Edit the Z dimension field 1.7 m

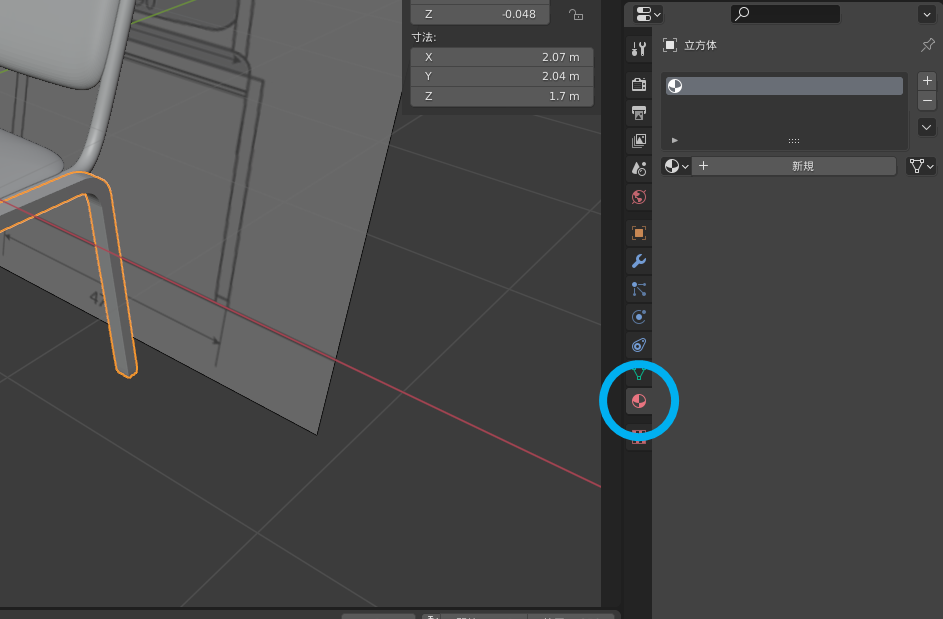pos(502,96)
